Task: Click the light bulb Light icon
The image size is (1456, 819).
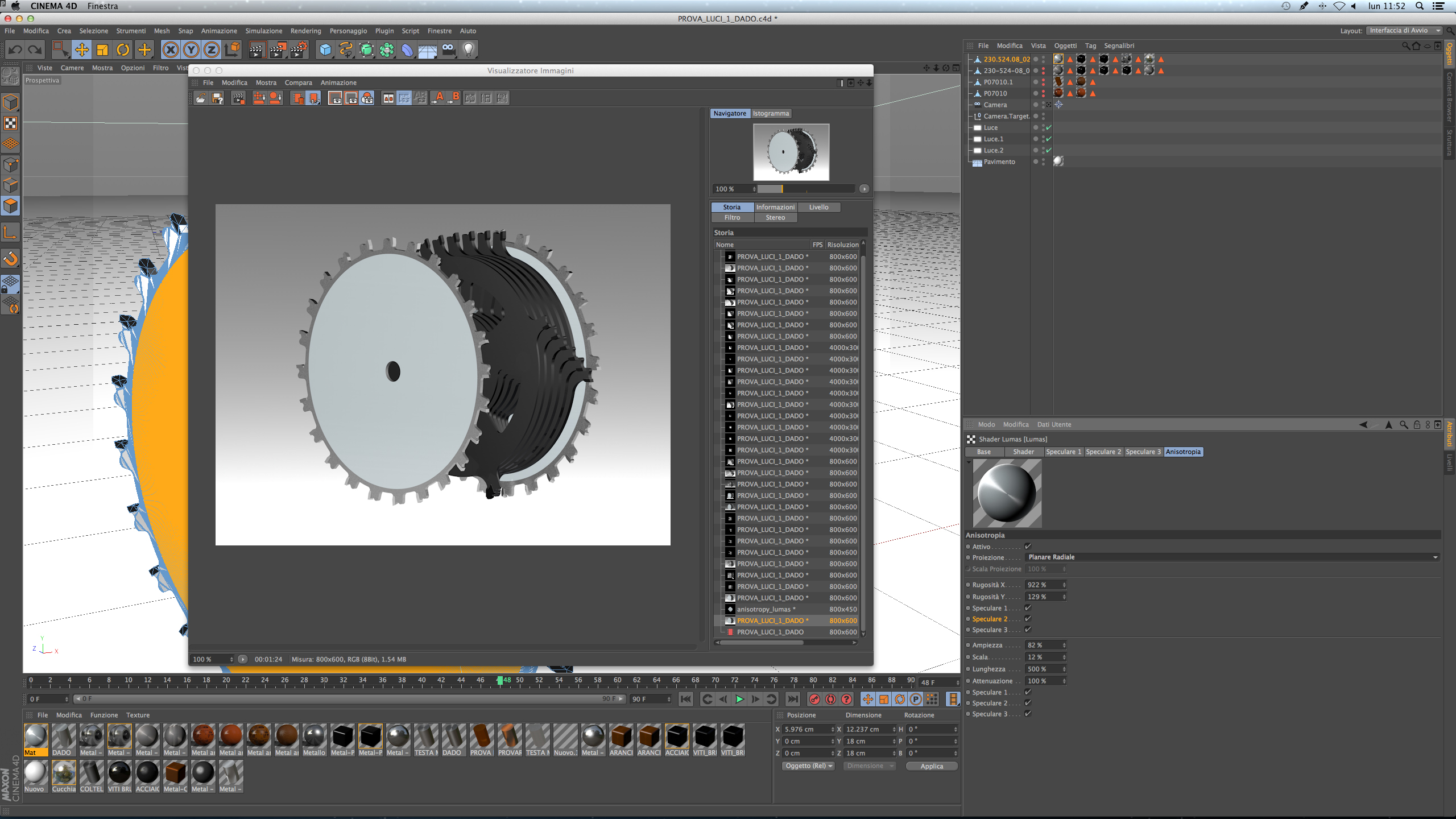Action: (469, 50)
